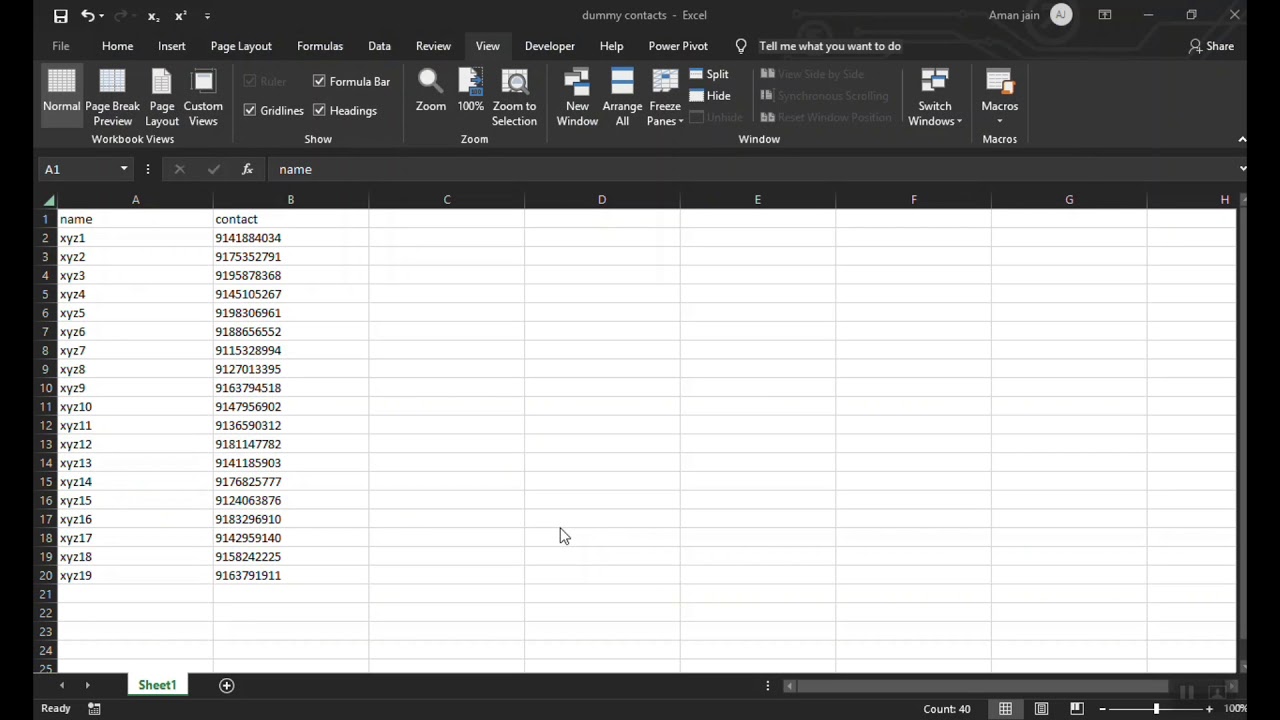Collapse the ribbon with the caret

point(1242,139)
